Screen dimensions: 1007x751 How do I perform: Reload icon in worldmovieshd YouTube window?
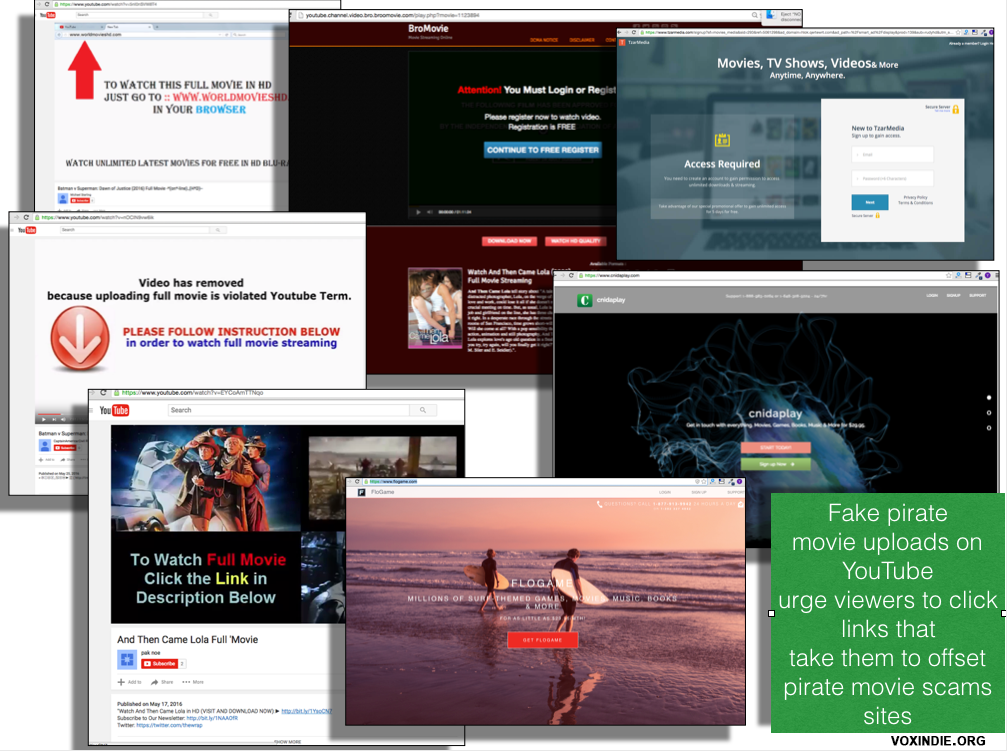[x=47, y=4]
